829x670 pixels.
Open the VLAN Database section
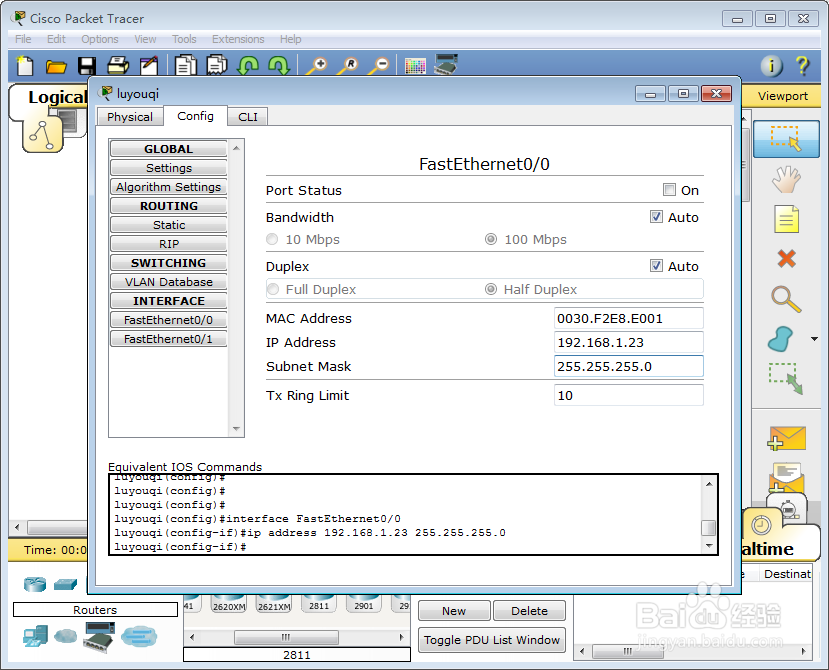tap(169, 282)
